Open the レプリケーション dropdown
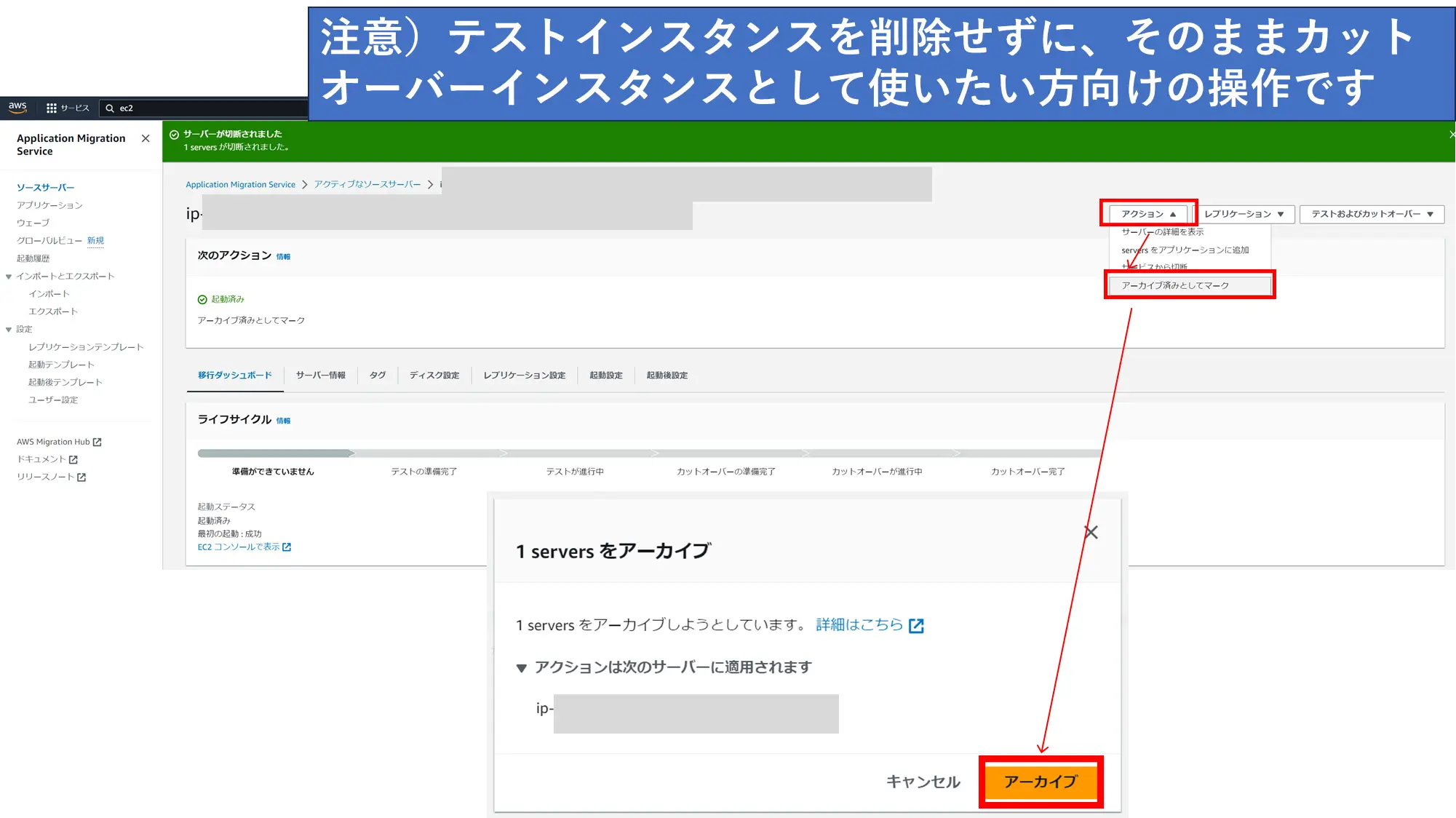This screenshot has height=818, width=1456. [1244, 214]
